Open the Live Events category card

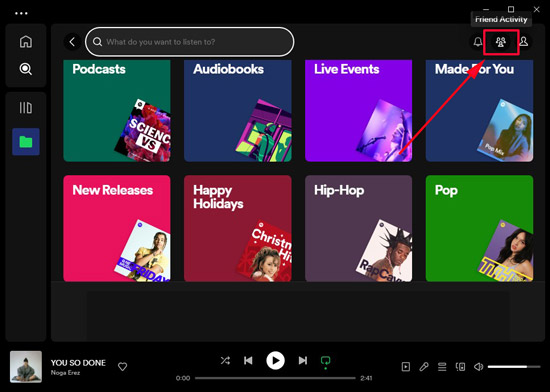click(x=358, y=111)
